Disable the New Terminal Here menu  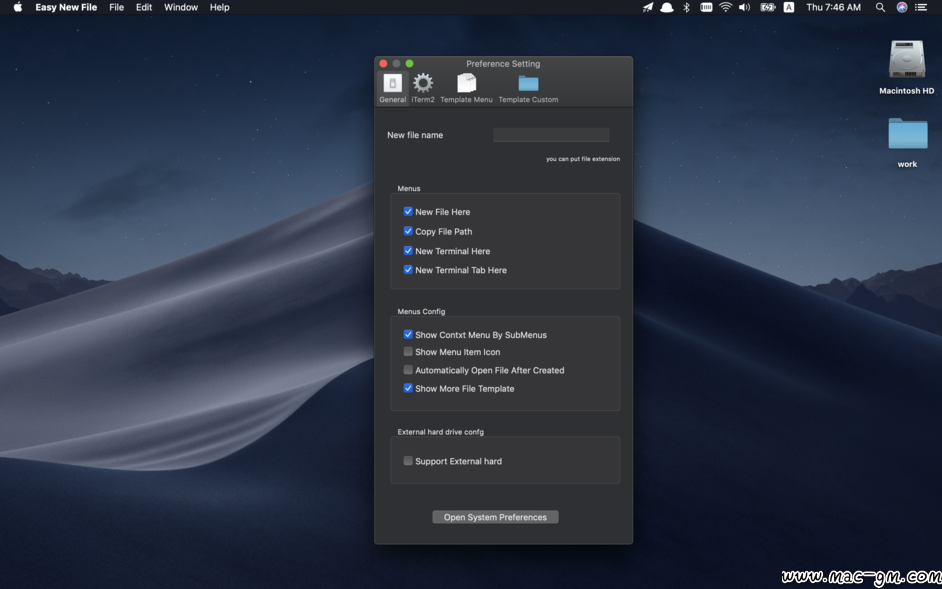[x=408, y=251]
